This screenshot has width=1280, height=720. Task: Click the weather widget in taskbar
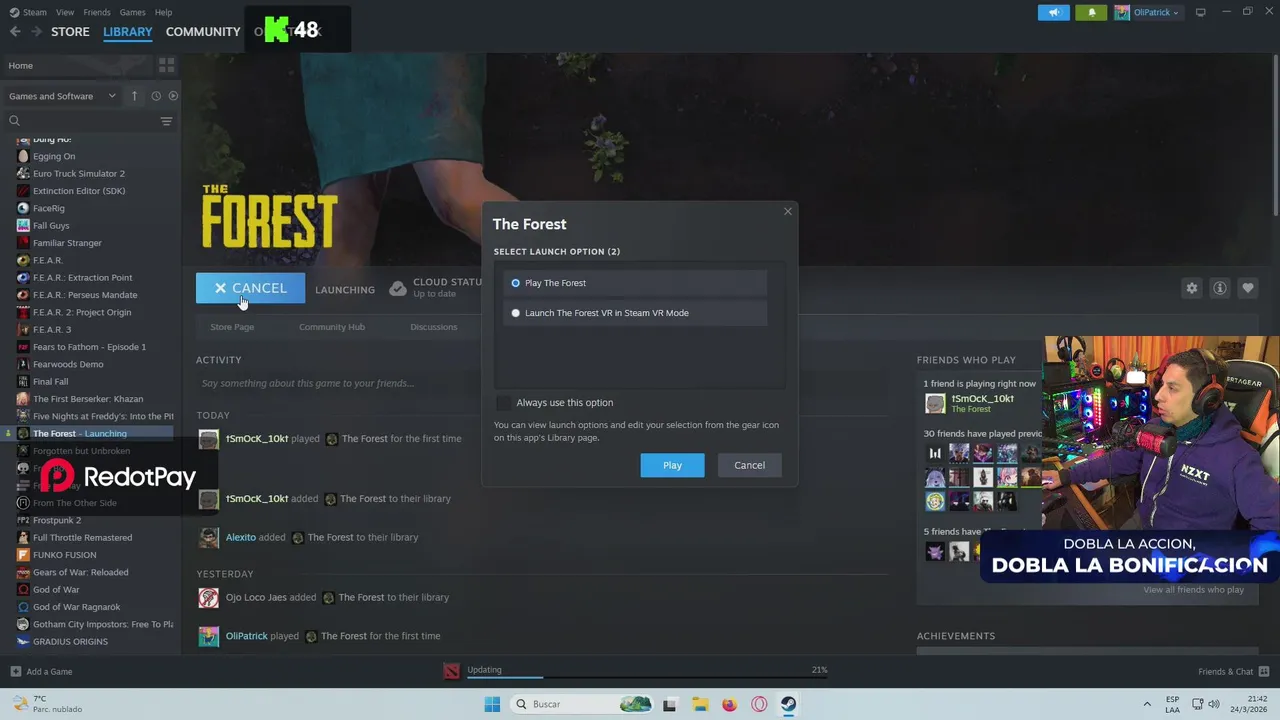(48, 704)
